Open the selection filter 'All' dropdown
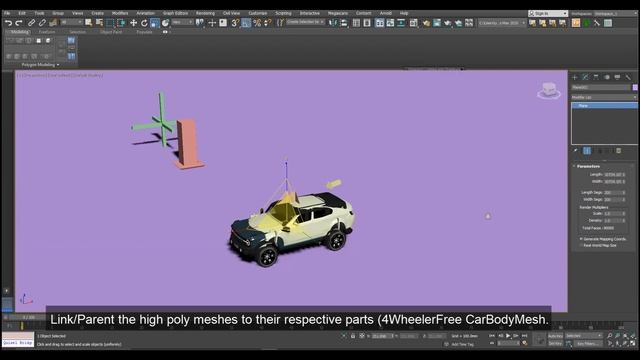 pos(71,22)
